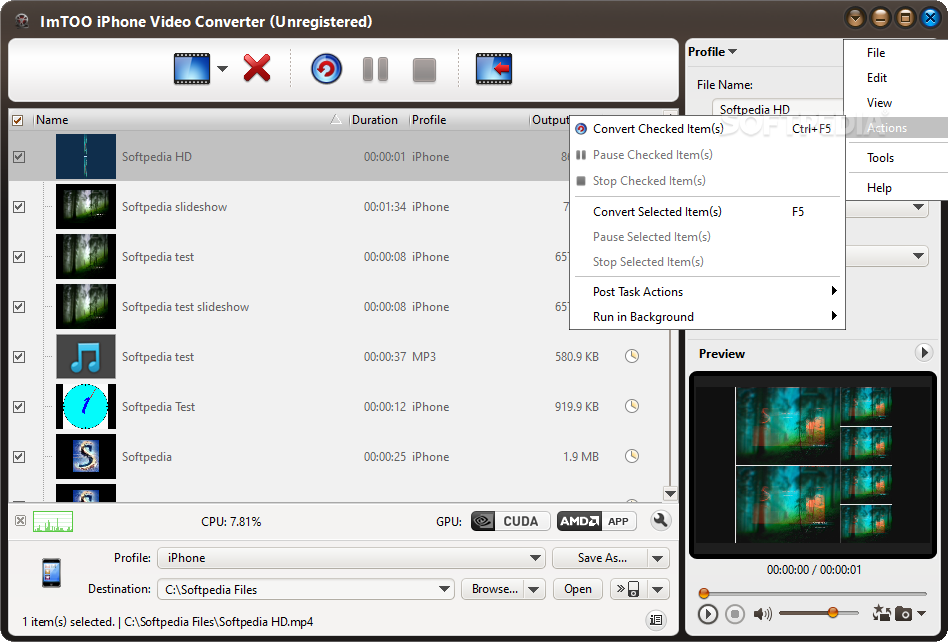Click the file list scroll-down arrow

(670, 493)
